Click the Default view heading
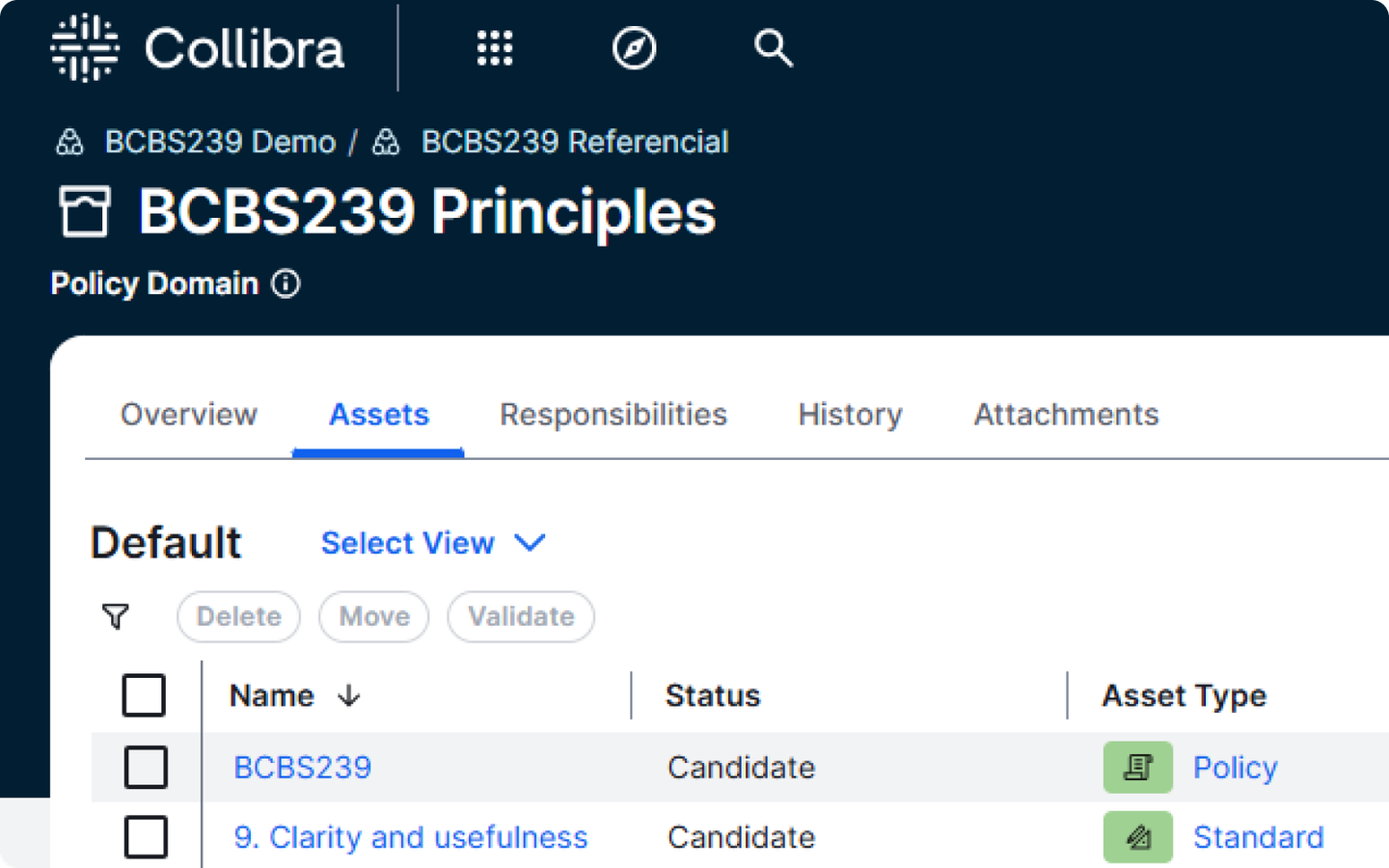Viewport: 1389px width, 868px height. 166,543
